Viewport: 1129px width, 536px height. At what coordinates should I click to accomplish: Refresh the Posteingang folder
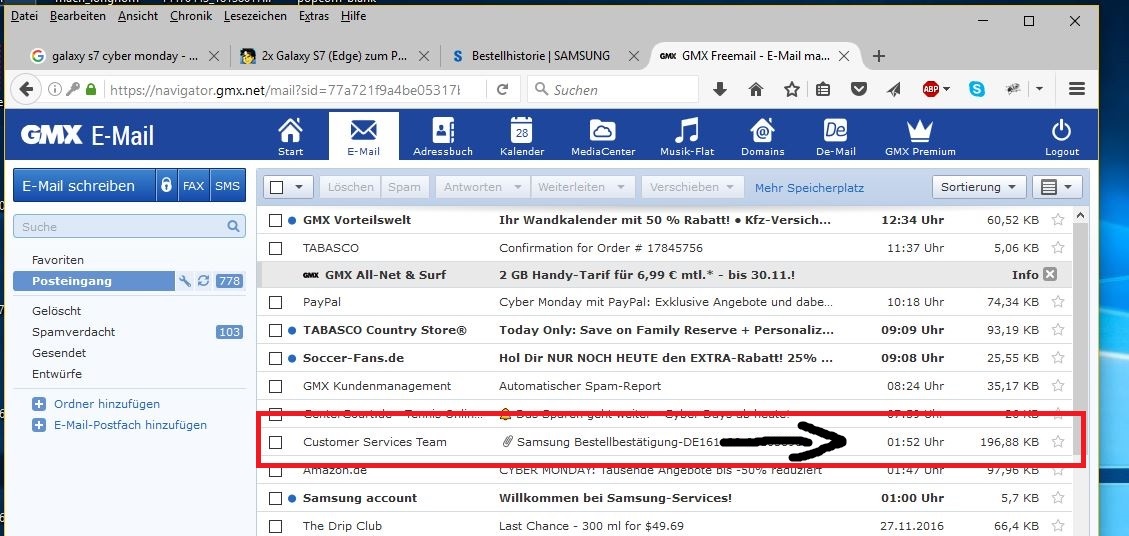point(203,281)
